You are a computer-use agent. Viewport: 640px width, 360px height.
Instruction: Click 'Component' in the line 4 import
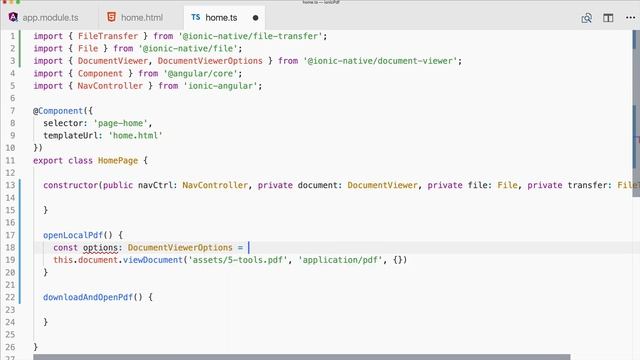coord(100,73)
